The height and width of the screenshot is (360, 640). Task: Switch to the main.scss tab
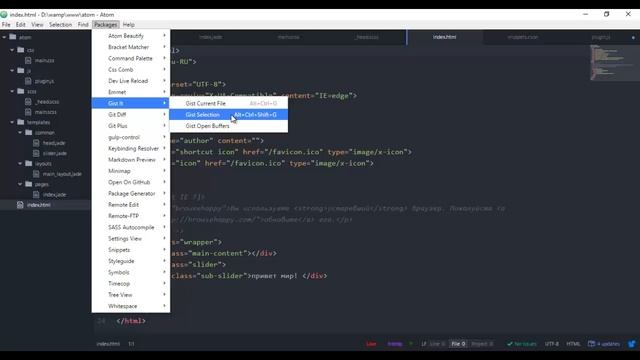tap(289, 37)
